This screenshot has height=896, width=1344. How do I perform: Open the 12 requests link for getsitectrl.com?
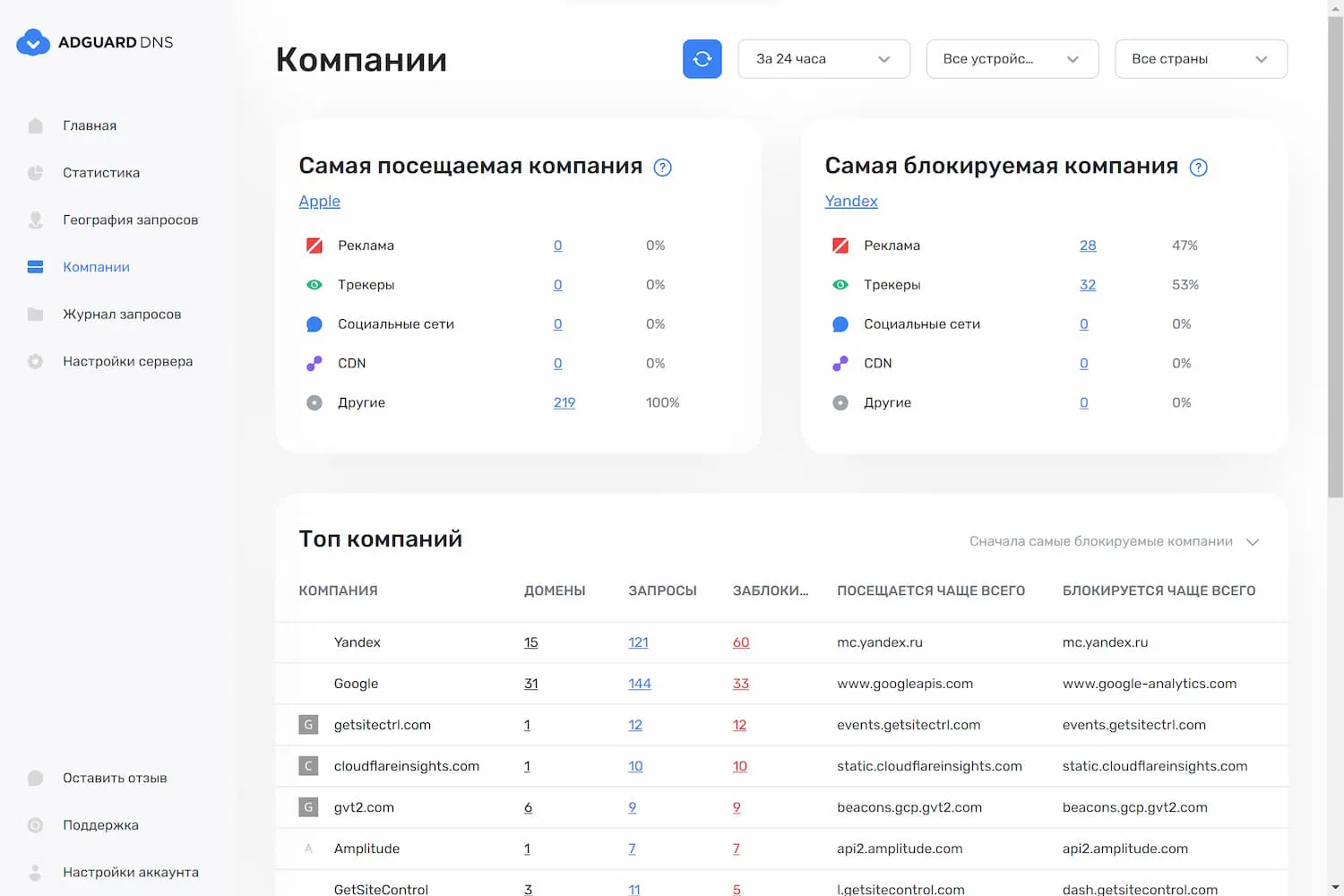635,725
